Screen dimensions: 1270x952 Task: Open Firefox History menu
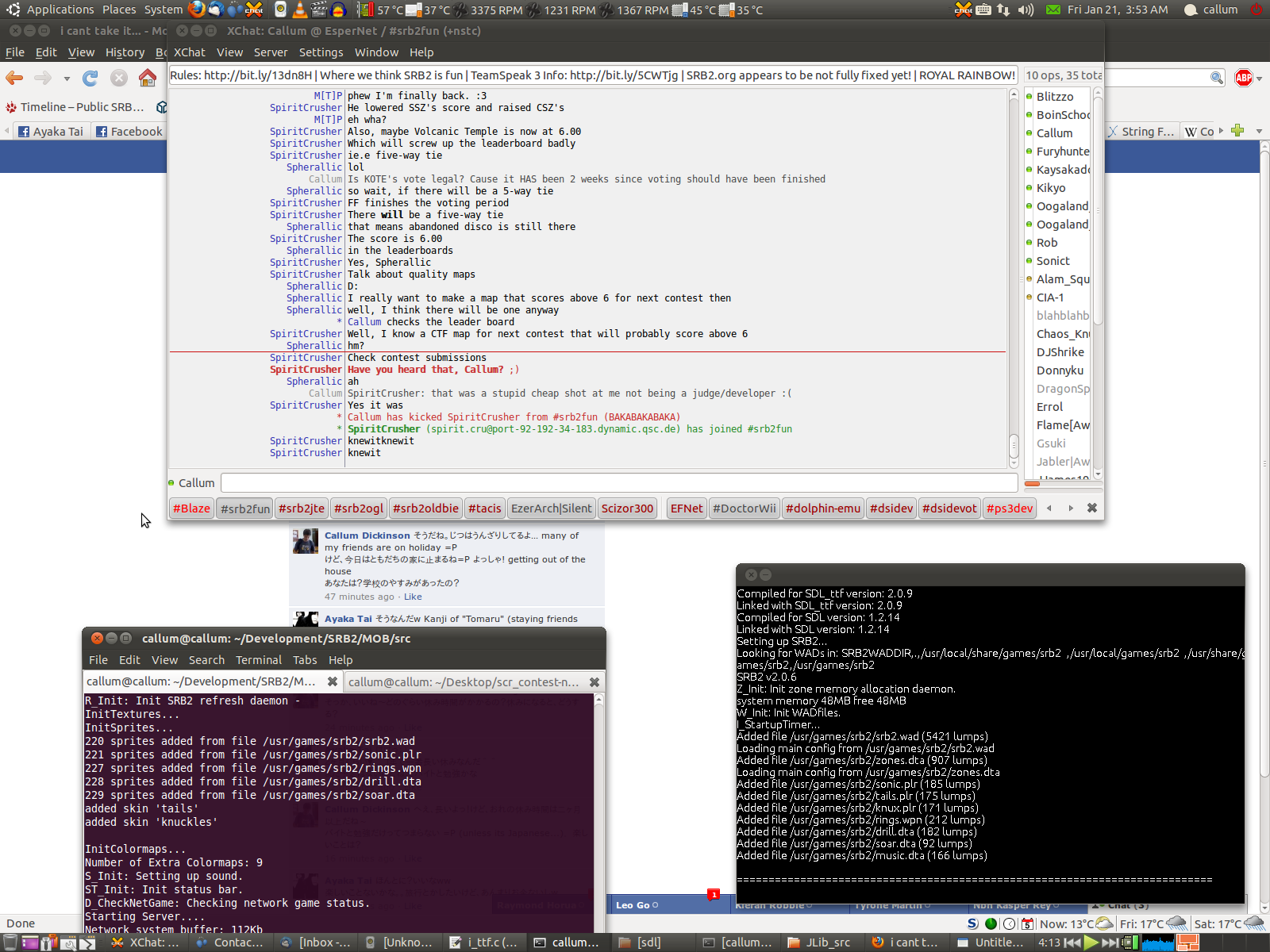click(x=125, y=52)
